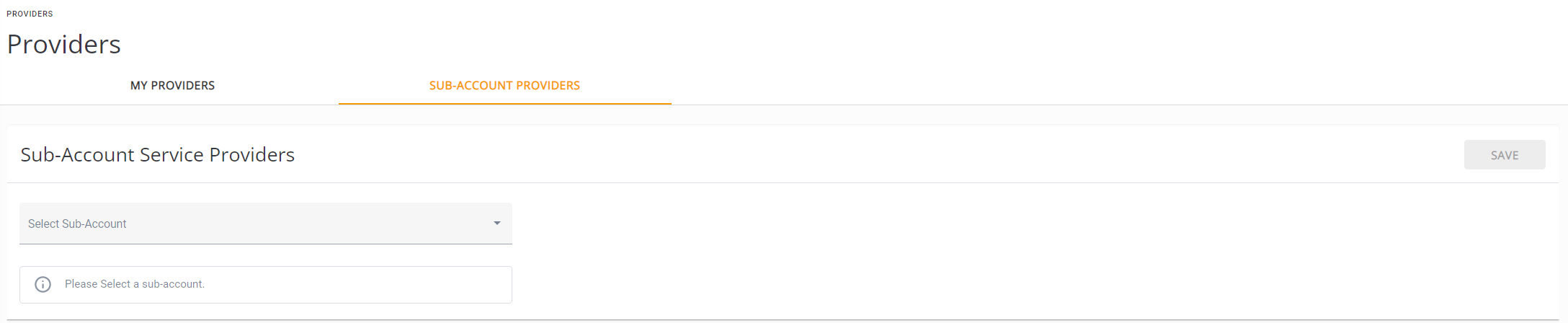The width and height of the screenshot is (1568, 323).
Task: Click the info icon in the alert
Action: click(x=43, y=284)
